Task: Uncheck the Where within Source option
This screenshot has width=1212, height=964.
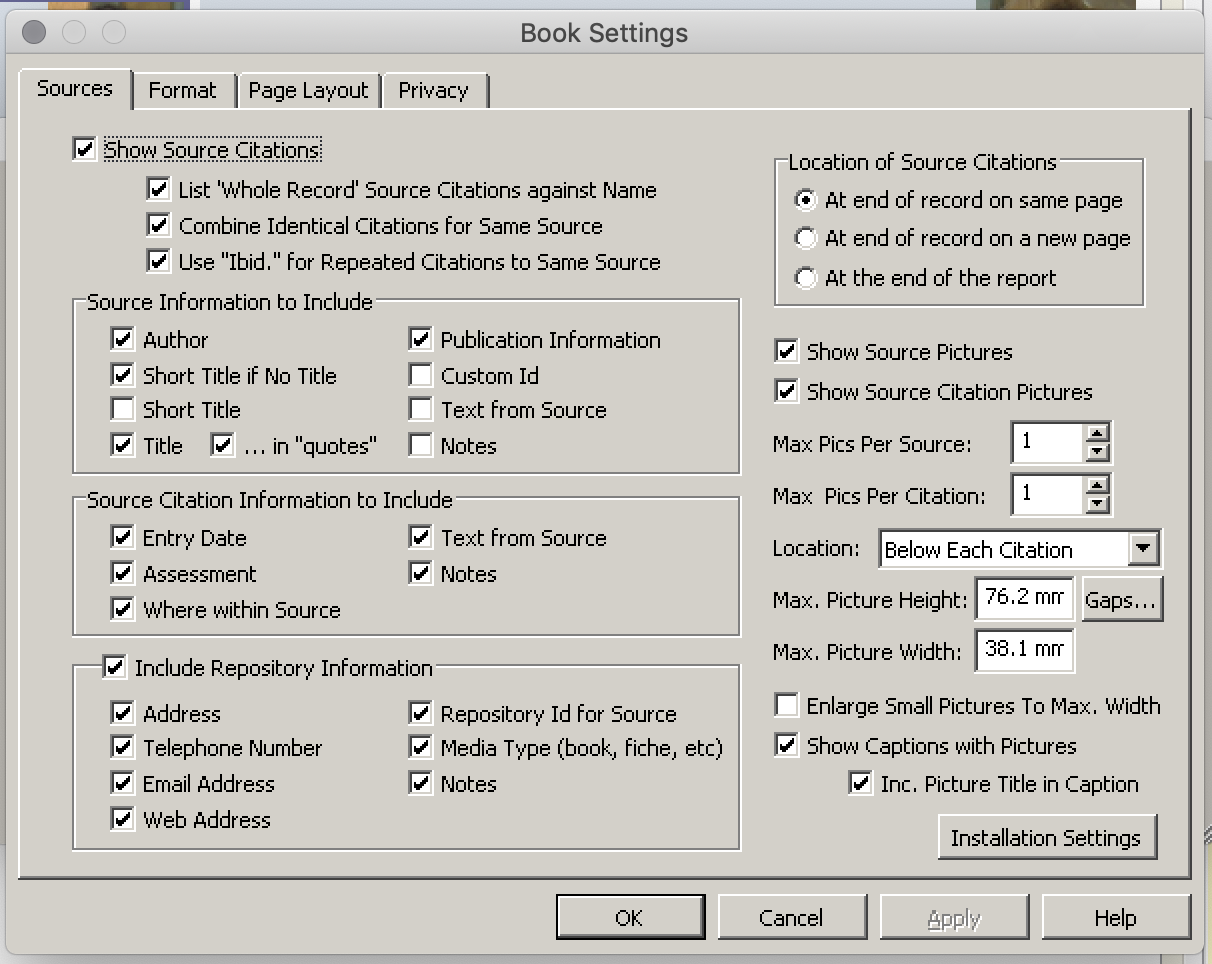Action: pyautogui.click(x=122, y=609)
